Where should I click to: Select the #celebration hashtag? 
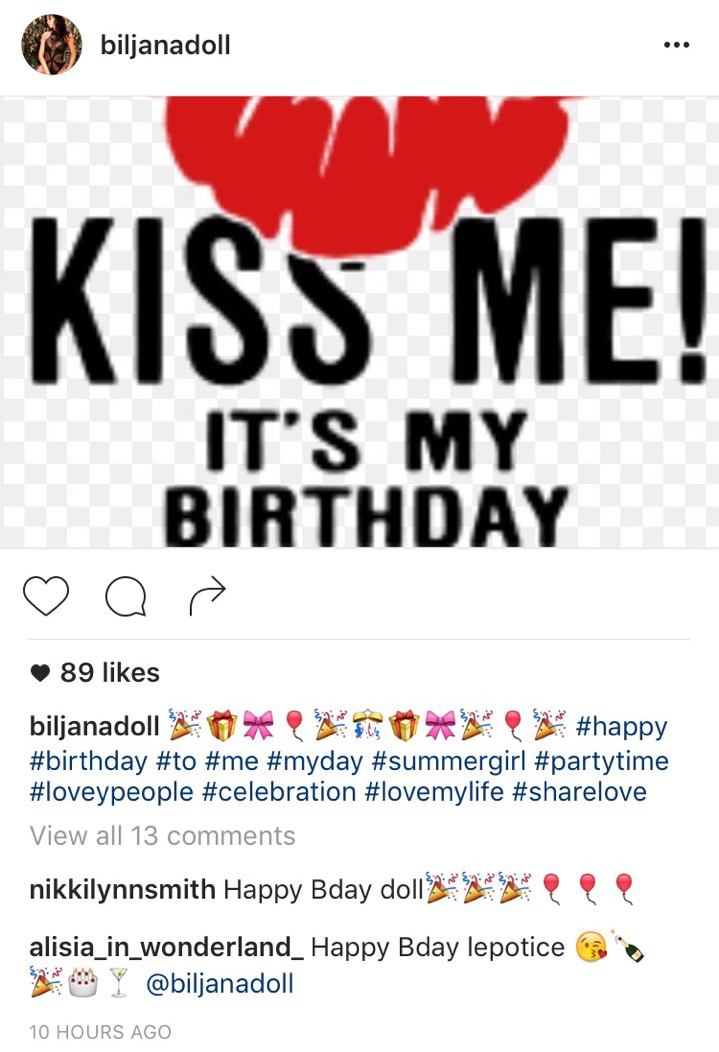(x=278, y=792)
